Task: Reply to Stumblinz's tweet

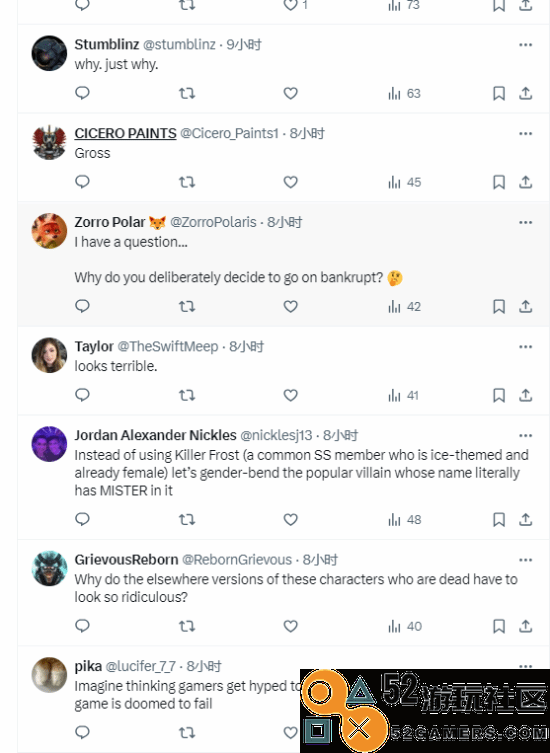Action: tap(83, 93)
